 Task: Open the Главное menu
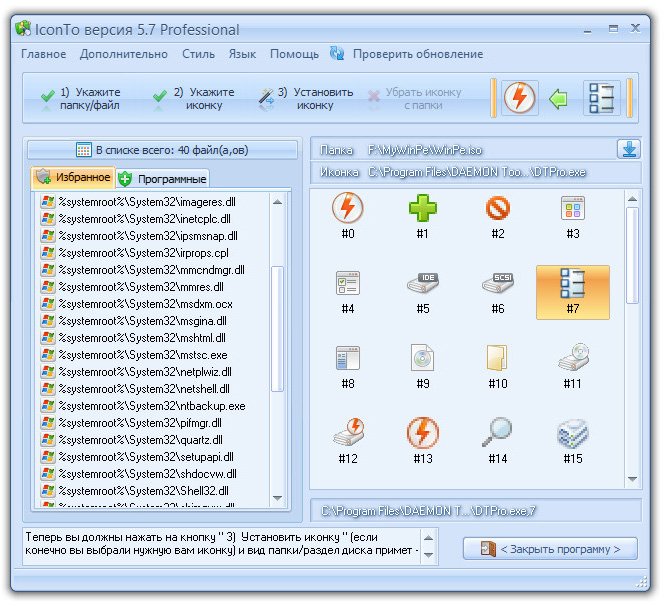pos(43,54)
